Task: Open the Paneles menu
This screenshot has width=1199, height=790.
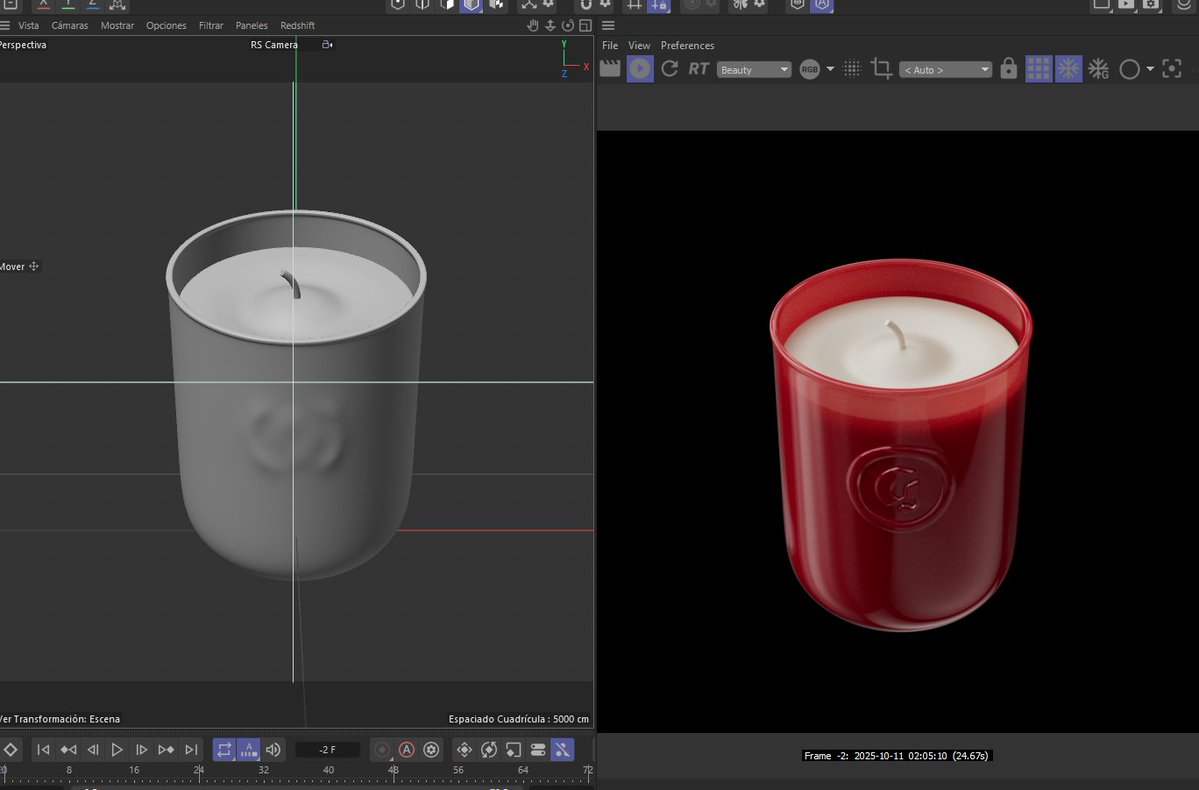Action: (252, 25)
